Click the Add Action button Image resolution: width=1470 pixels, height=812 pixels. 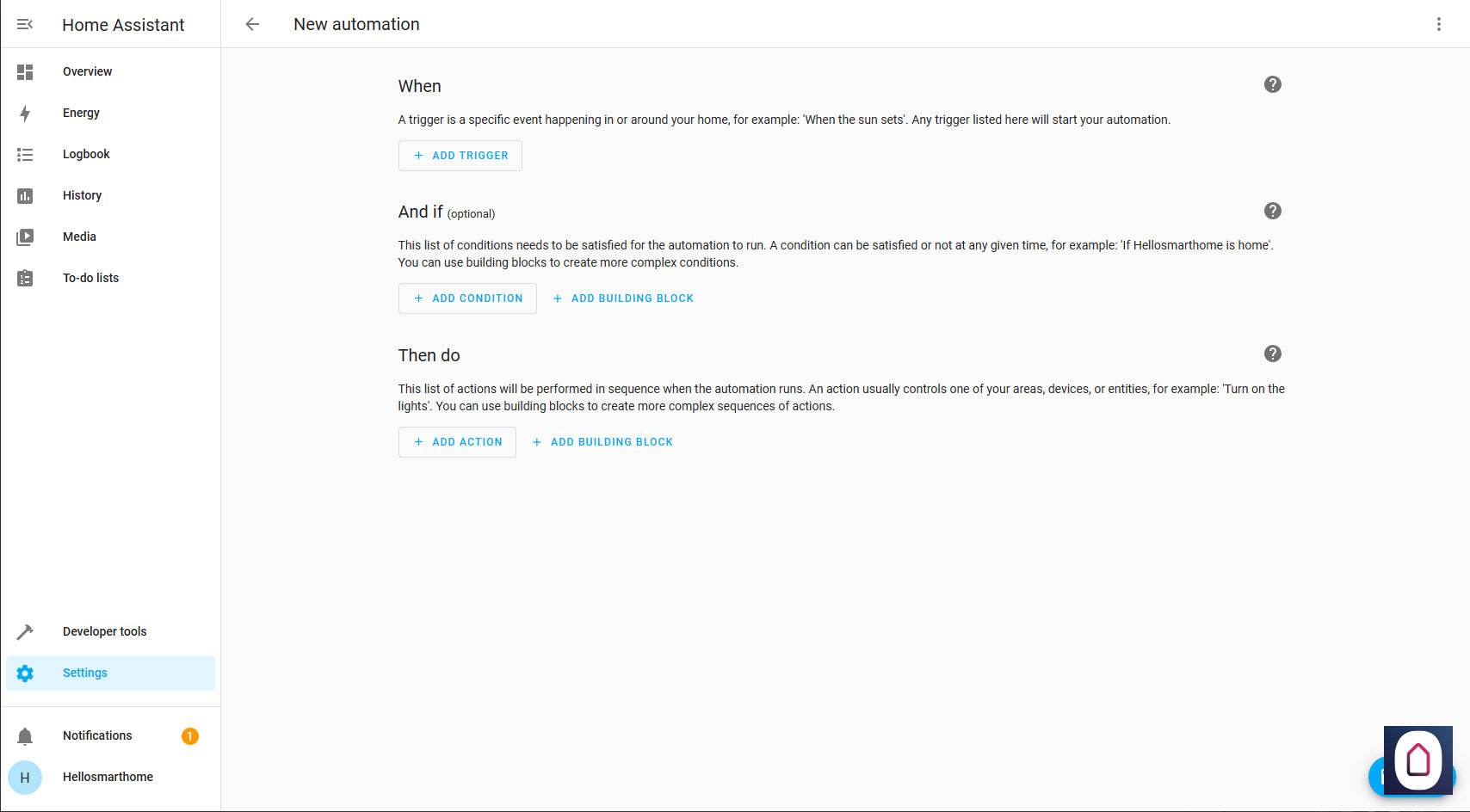(457, 442)
